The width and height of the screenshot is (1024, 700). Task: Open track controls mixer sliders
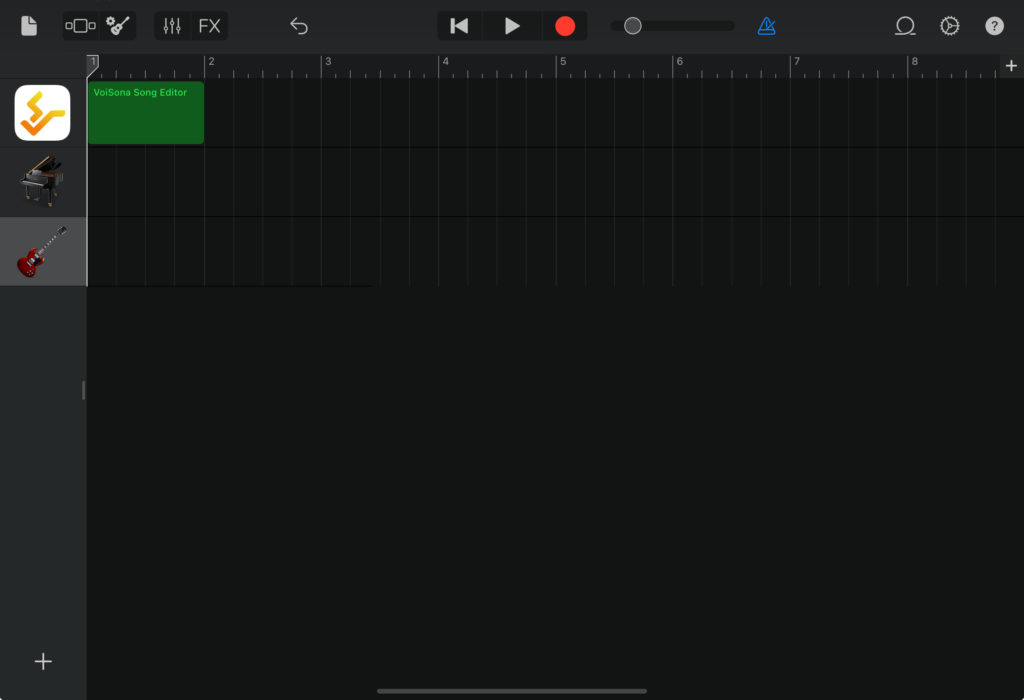[x=172, y=26]
